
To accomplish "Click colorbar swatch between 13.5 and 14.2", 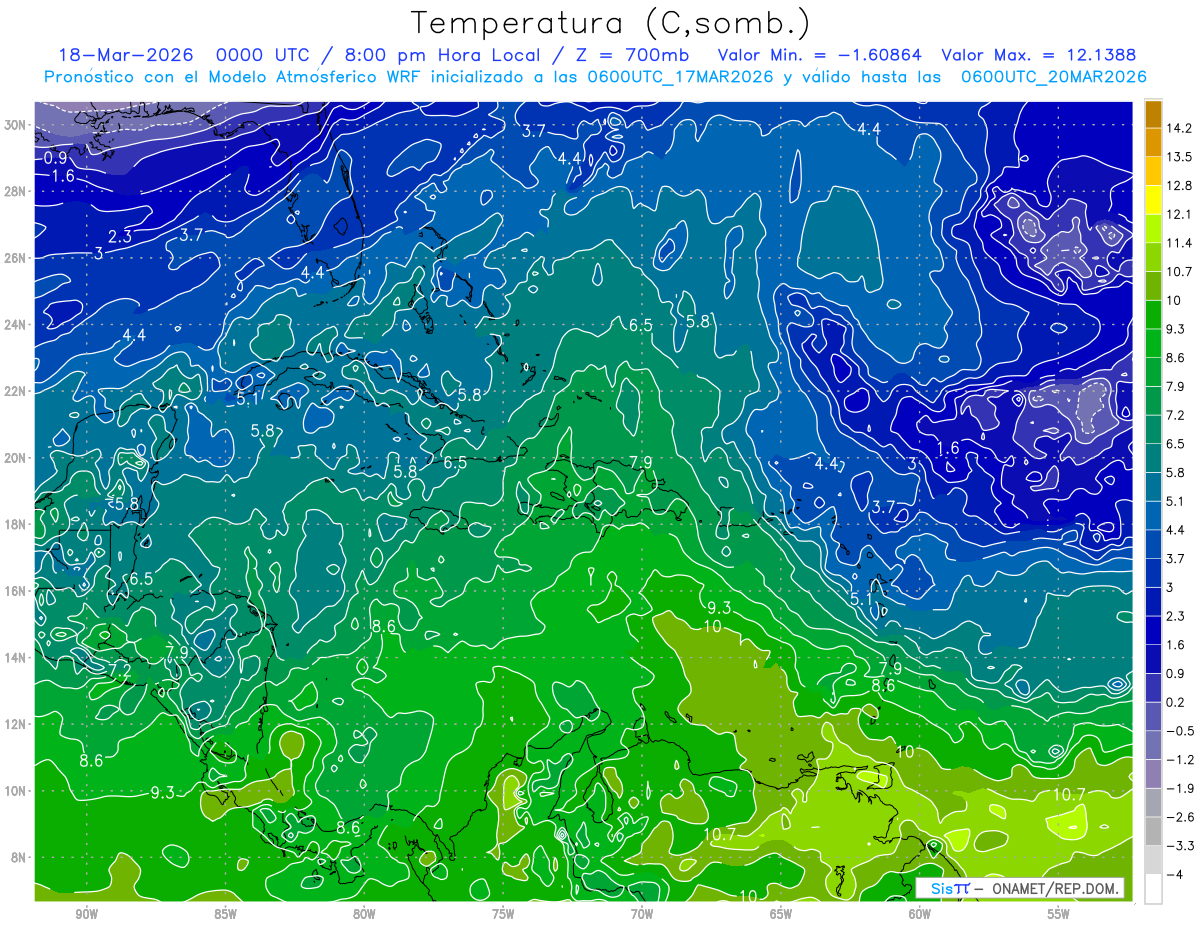I will point(1153,142).
